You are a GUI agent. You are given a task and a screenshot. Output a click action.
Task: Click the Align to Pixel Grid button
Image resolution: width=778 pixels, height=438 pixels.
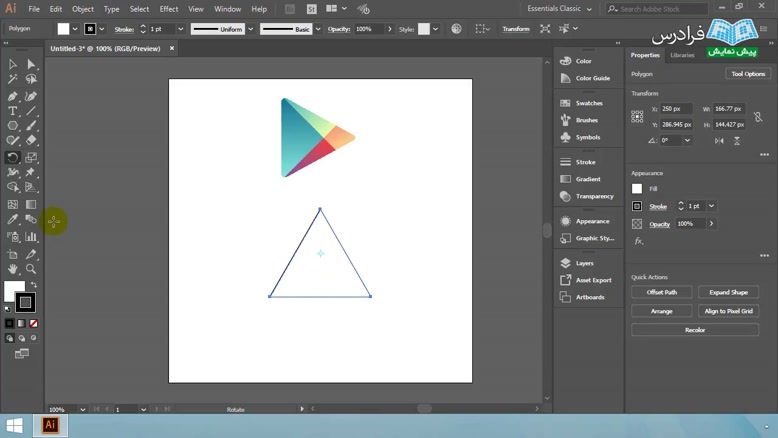[x=728, y=311]
